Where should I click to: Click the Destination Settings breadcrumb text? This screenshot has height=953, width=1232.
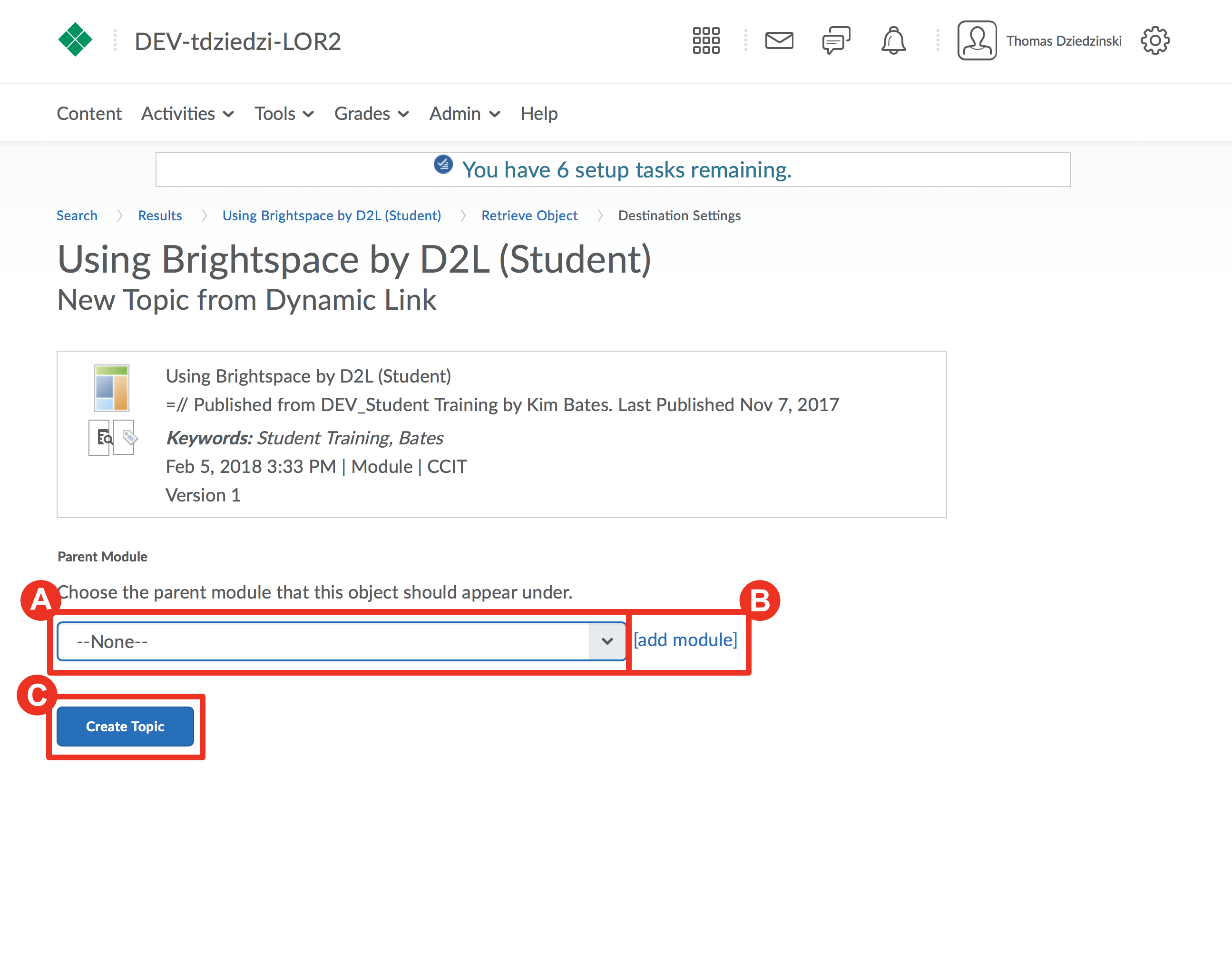(x=679, y=216)
